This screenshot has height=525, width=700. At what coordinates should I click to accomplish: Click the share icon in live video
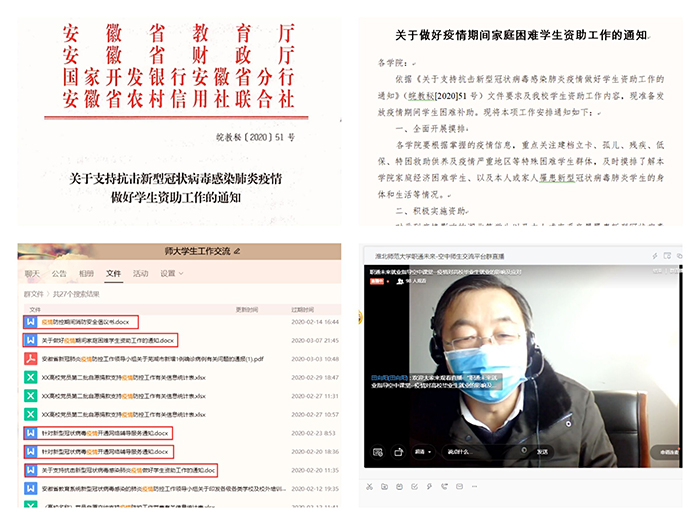pos(400,451)
